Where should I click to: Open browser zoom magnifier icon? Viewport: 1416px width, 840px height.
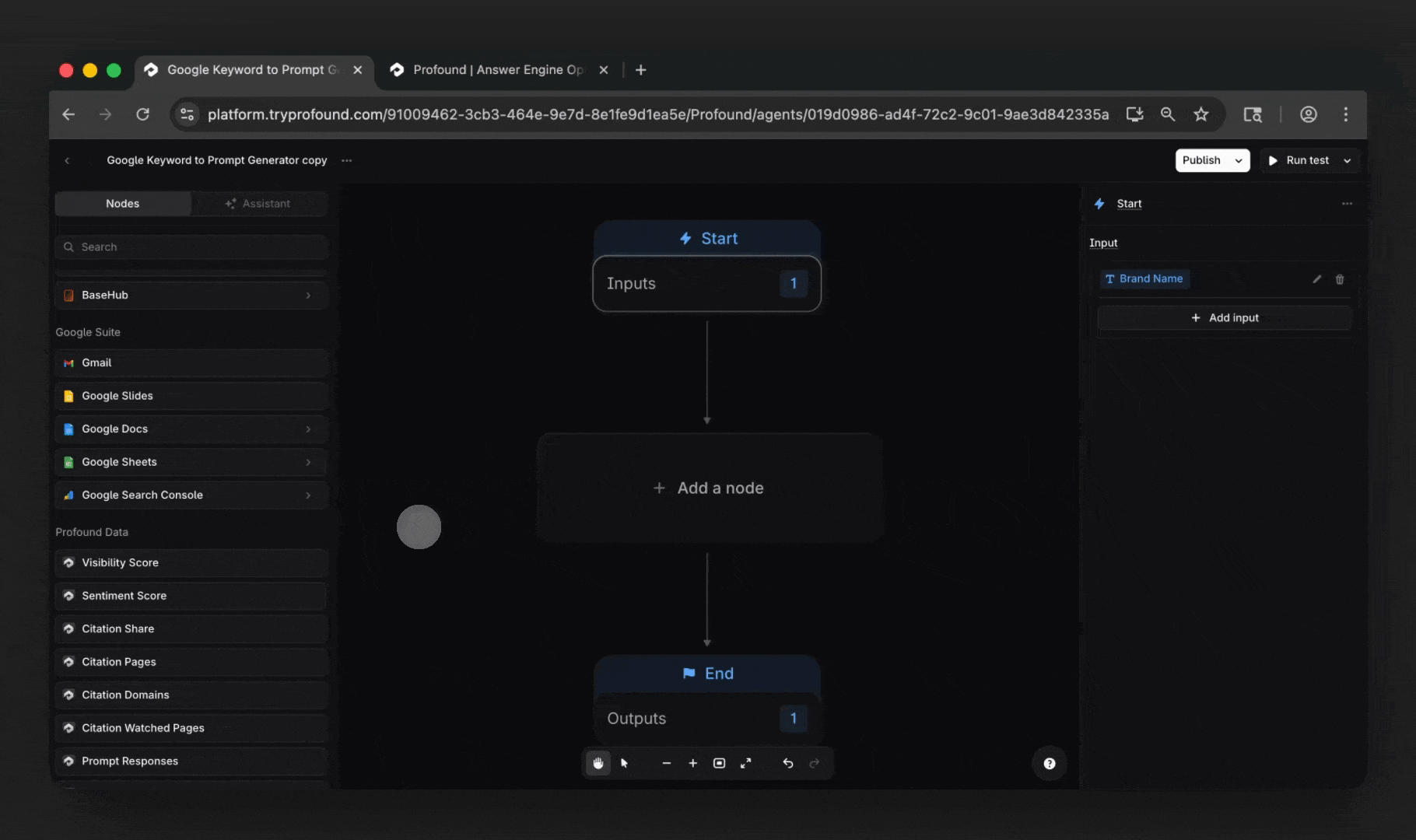click(x=1167, y=114)
